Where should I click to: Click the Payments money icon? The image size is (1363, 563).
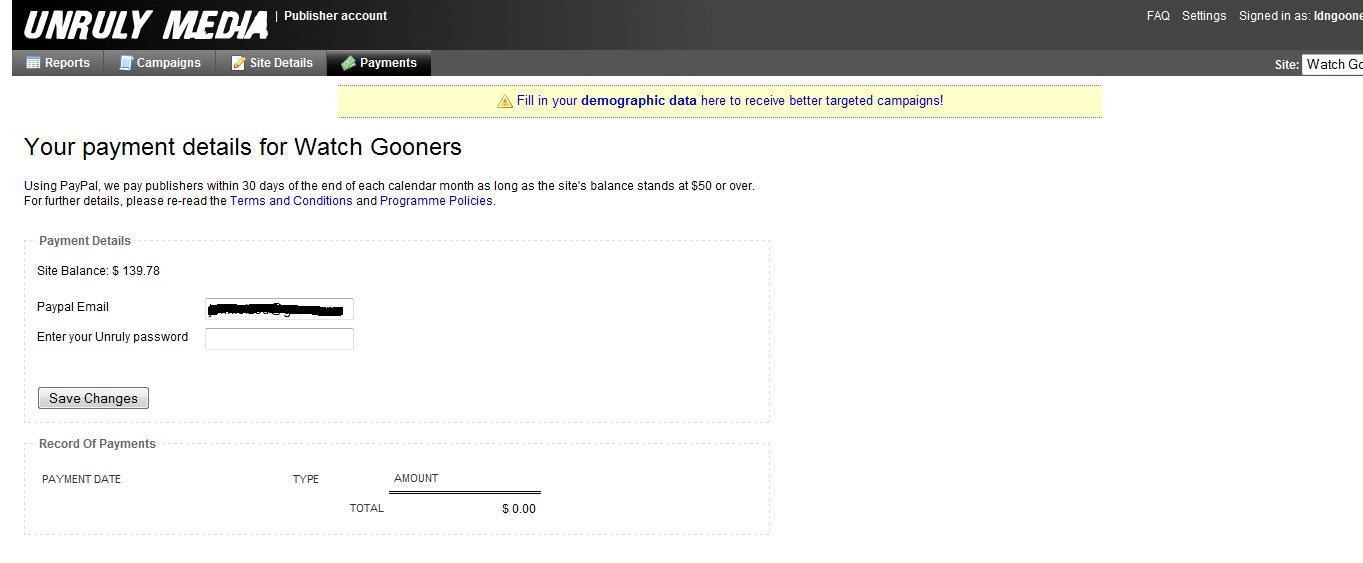click(x=348, y=63)
